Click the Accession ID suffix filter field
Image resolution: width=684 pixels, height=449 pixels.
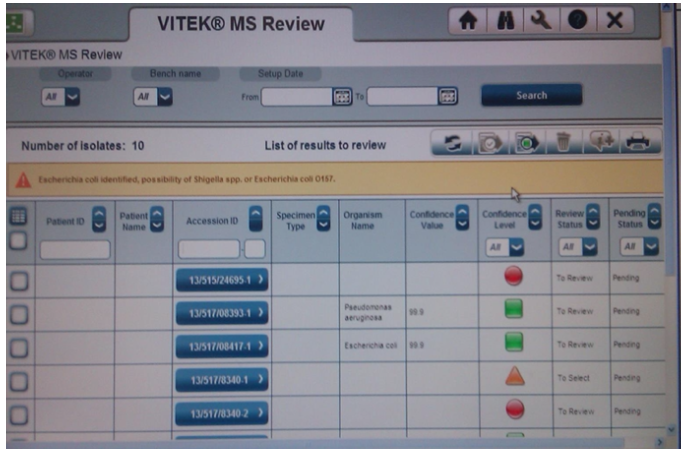255,249
